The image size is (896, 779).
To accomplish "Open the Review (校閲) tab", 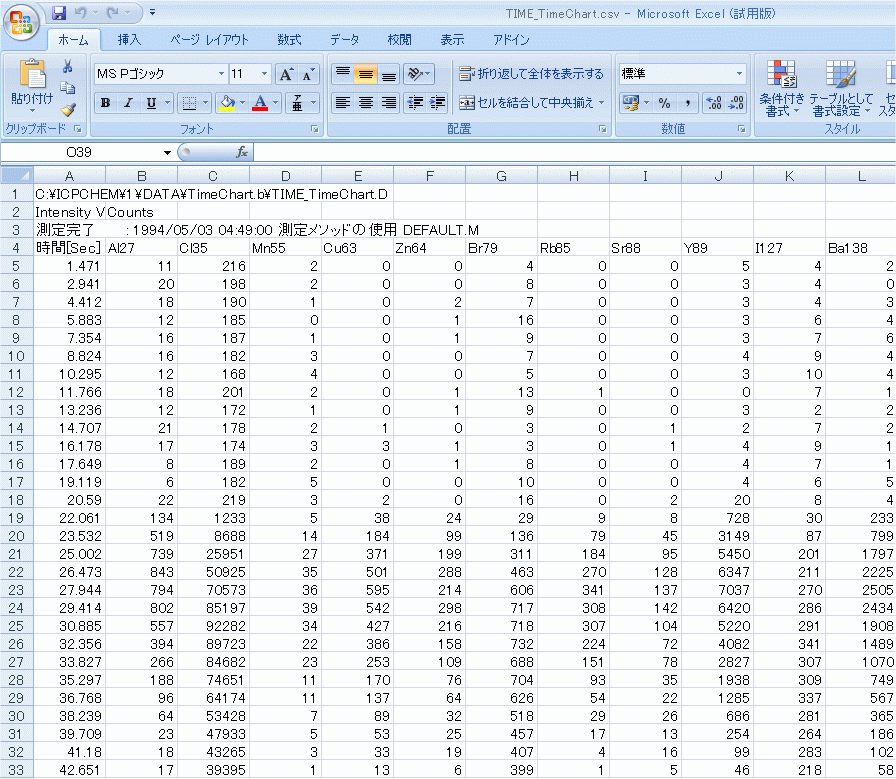I will [399, 39].
